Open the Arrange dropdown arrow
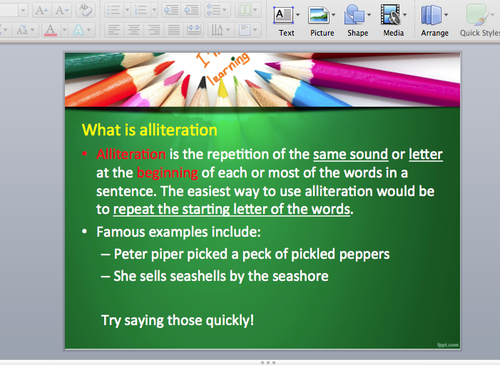 446,15
